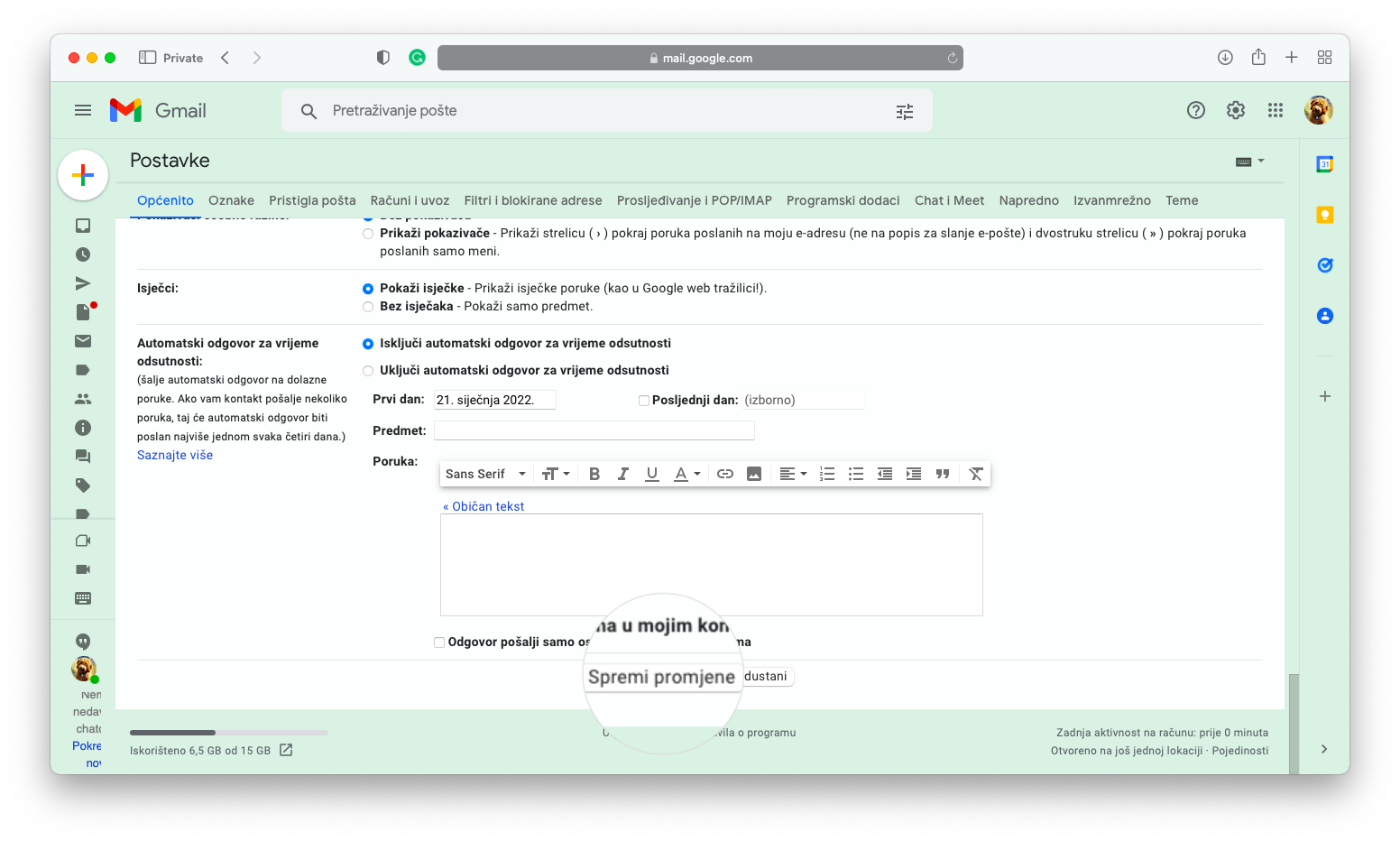
Task: Apply numbered list formatting
Action: click(x=826, y=474)
